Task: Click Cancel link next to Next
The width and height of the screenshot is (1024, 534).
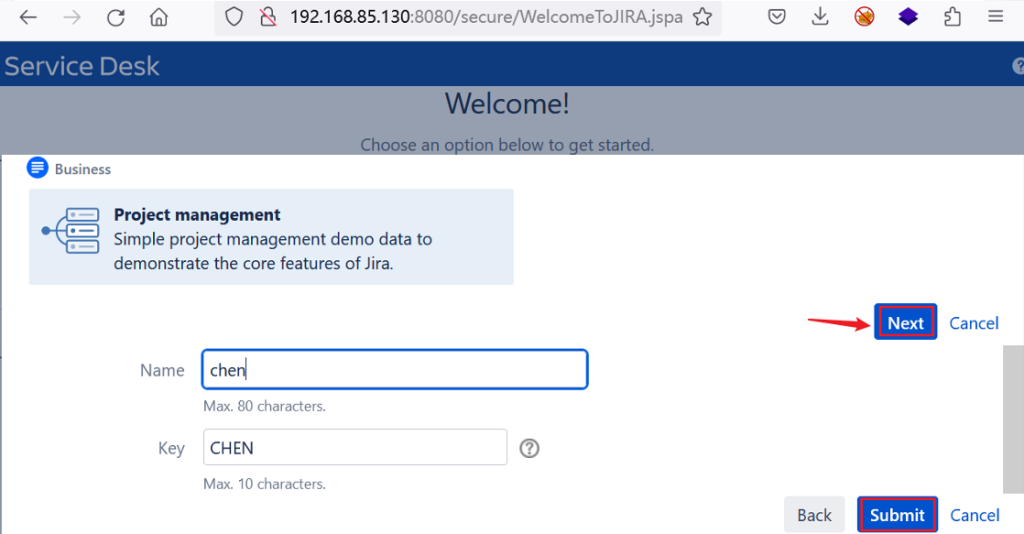Action: tap(974, 323)
